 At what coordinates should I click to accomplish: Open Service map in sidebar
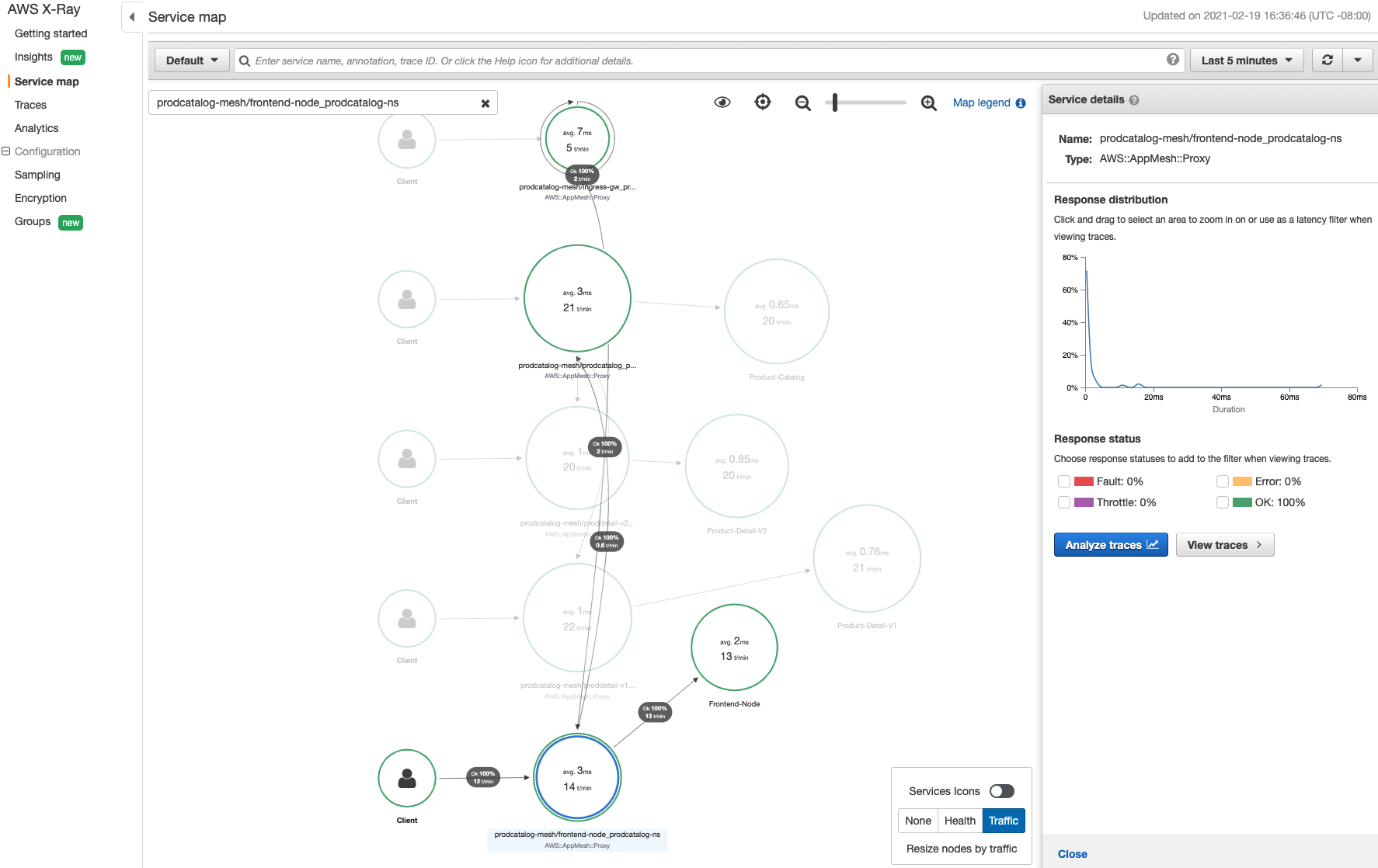click(x=47, y=82)
